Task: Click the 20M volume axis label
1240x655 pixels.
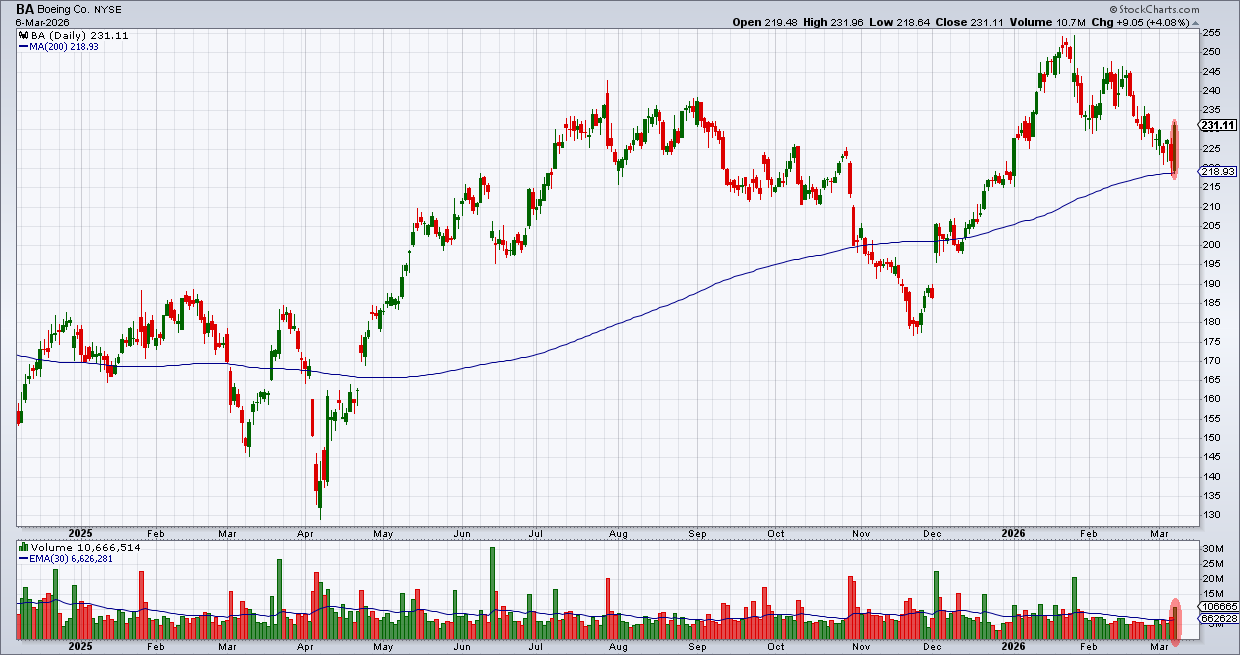Action: click(x=1214, y=579)
